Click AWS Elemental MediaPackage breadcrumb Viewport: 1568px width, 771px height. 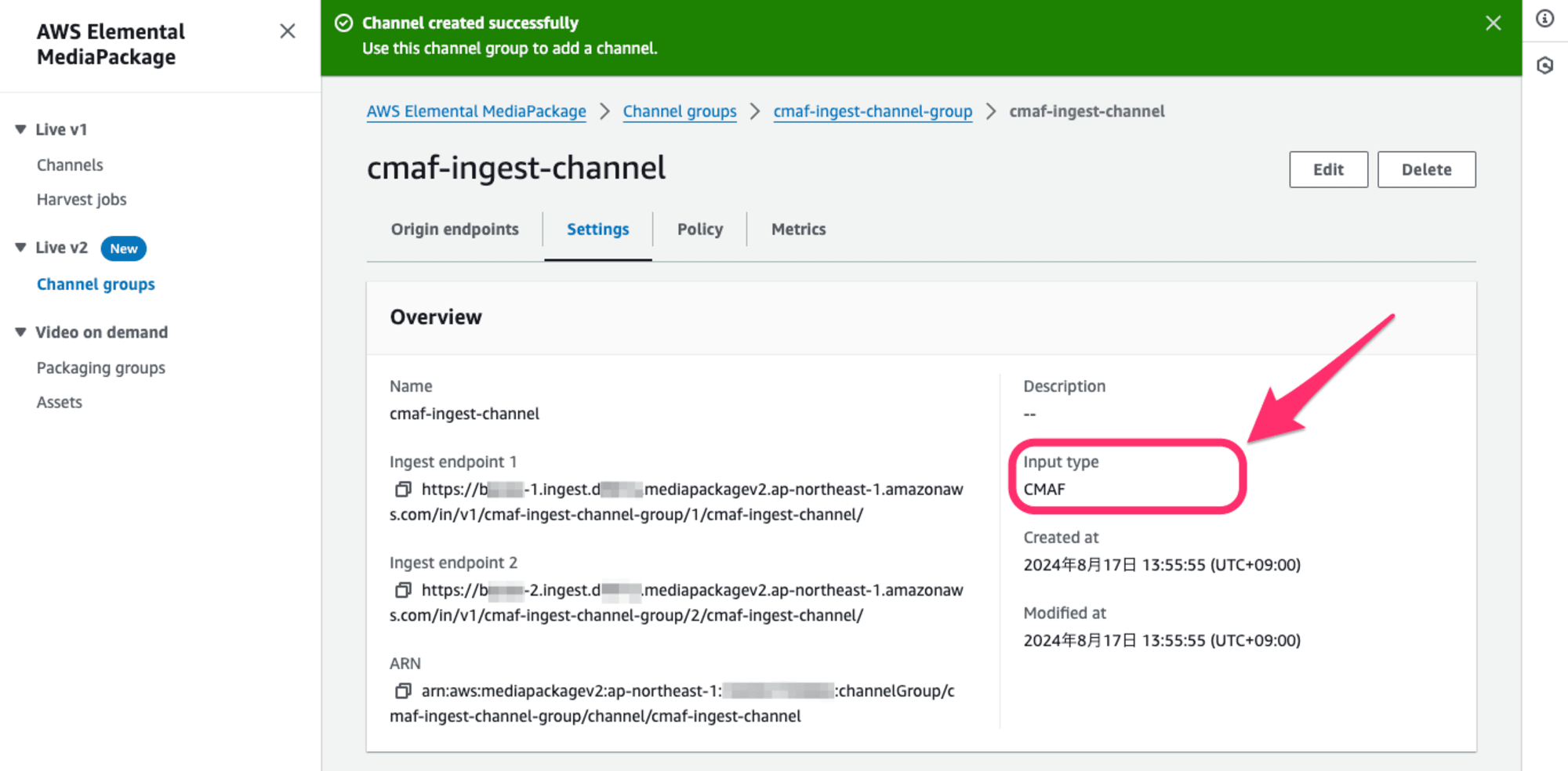point(476,111)
